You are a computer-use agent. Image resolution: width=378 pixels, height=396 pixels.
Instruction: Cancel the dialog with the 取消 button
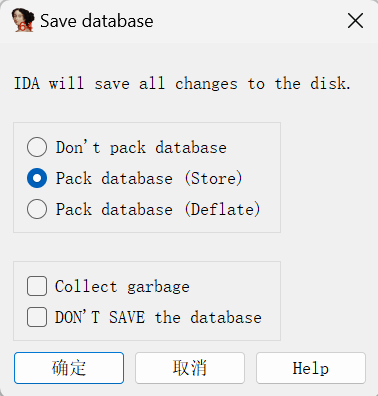(190, 368)
